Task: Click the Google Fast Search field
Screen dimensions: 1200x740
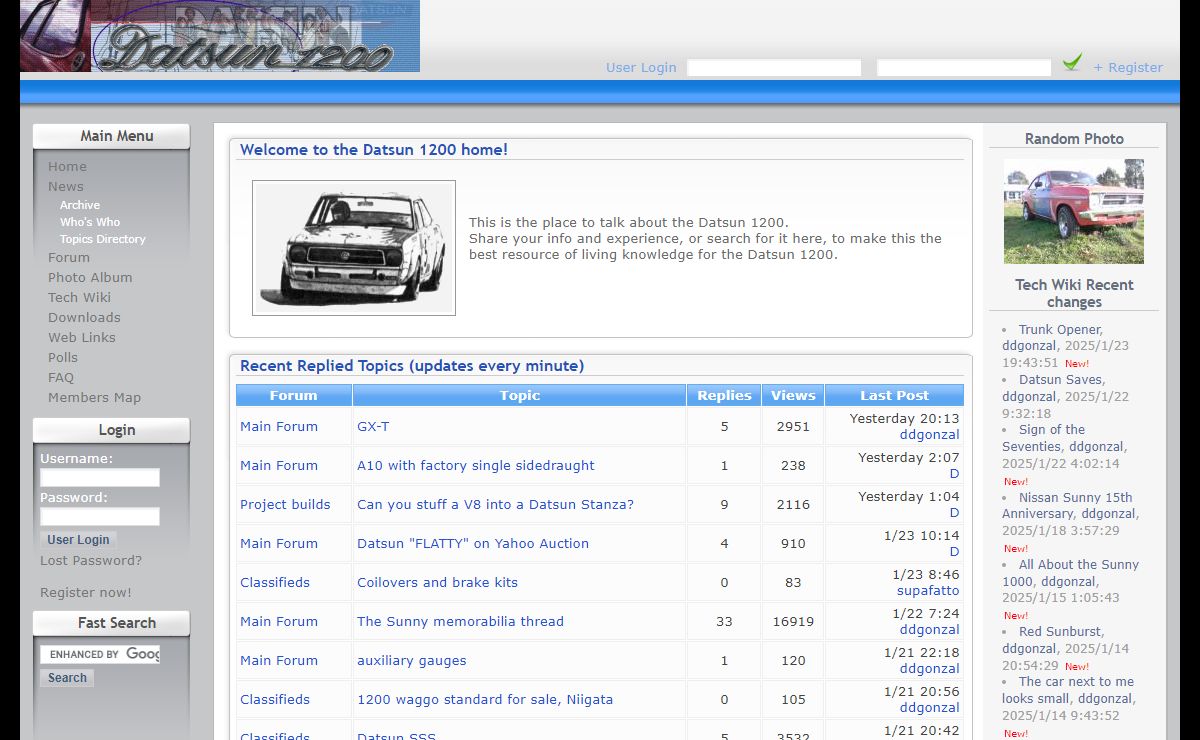Action: (x=100, y=654)
